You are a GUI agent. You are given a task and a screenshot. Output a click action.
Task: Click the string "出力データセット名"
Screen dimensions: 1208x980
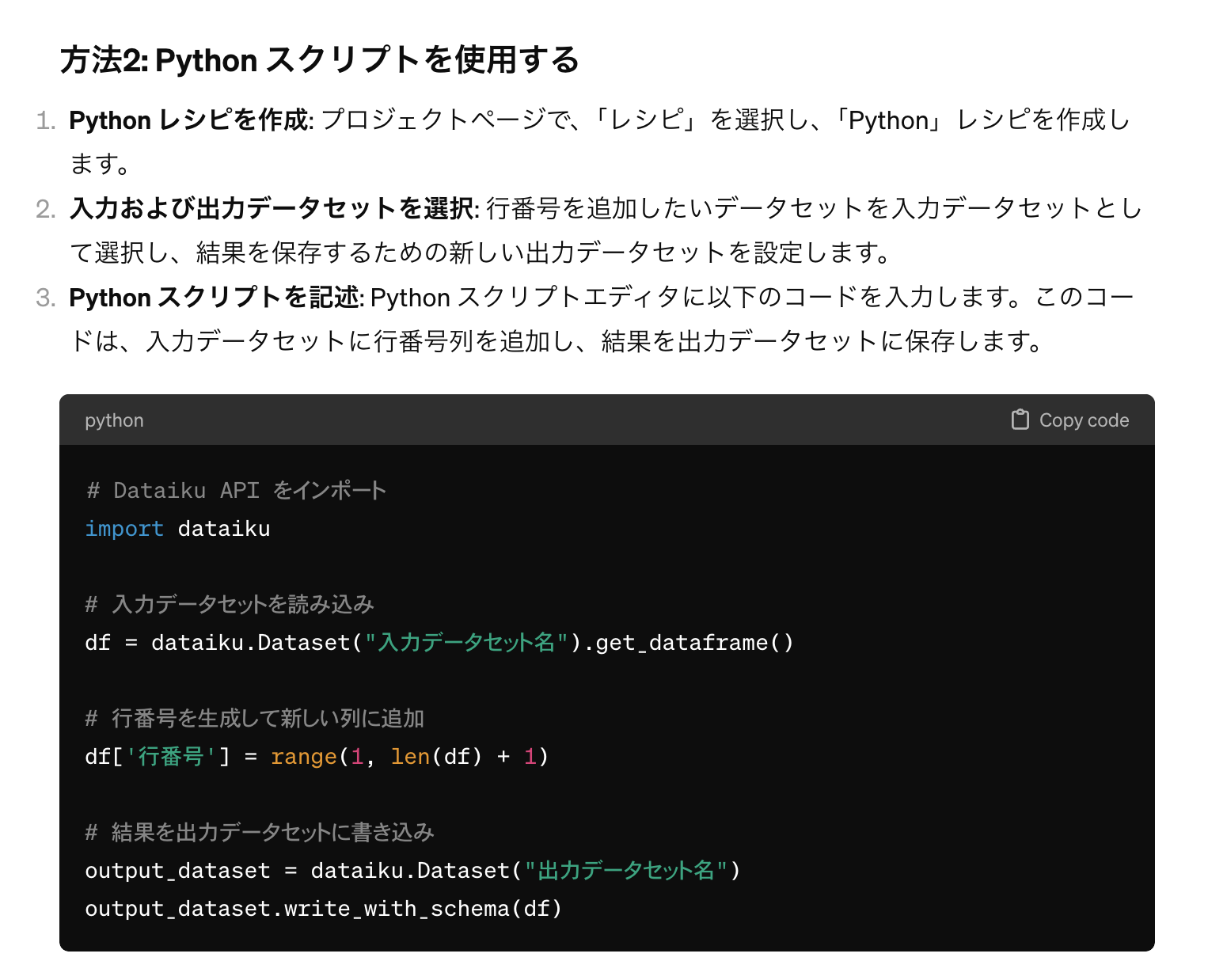click(626, 871)
